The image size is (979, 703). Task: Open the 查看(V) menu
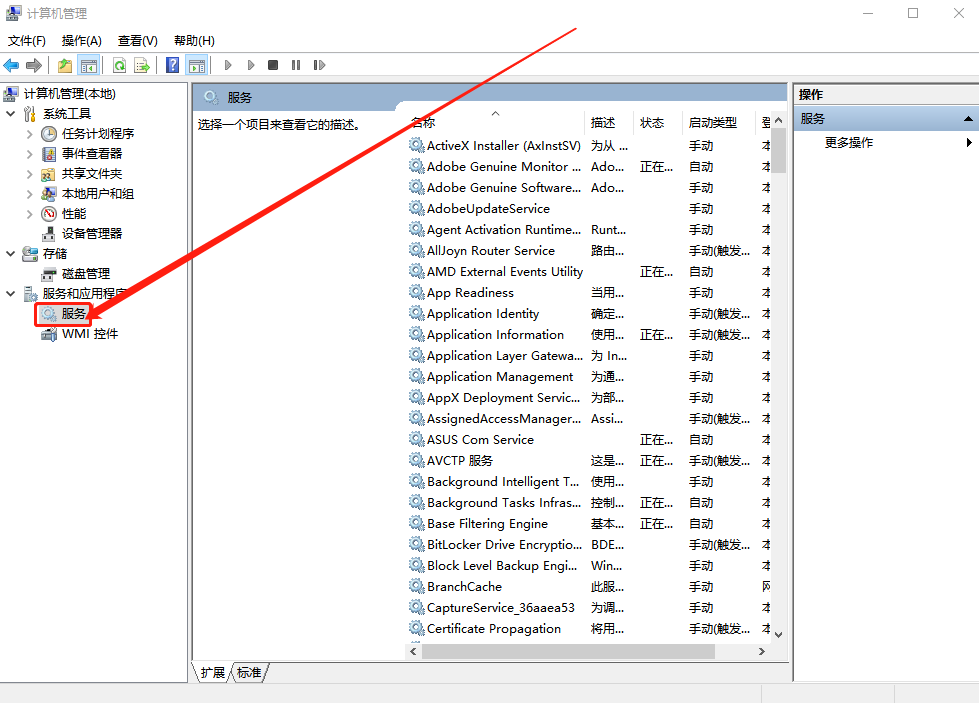137,40
